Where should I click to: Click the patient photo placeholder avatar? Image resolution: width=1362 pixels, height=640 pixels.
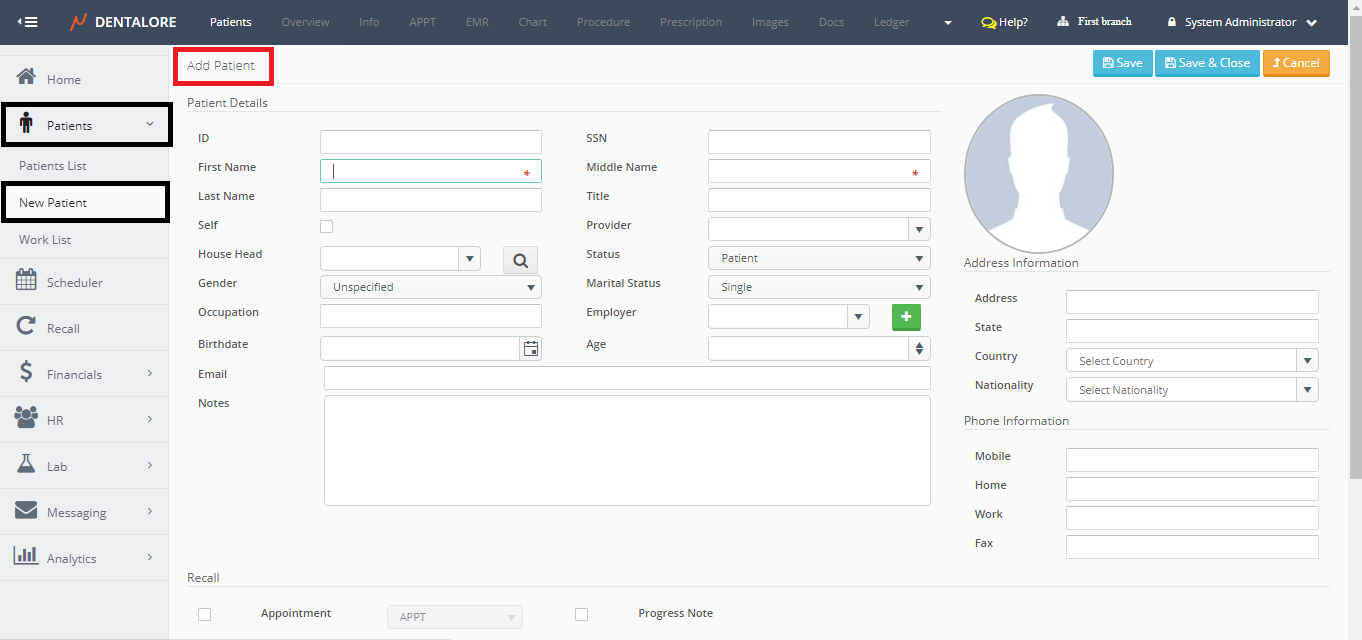coord(1038,173)
